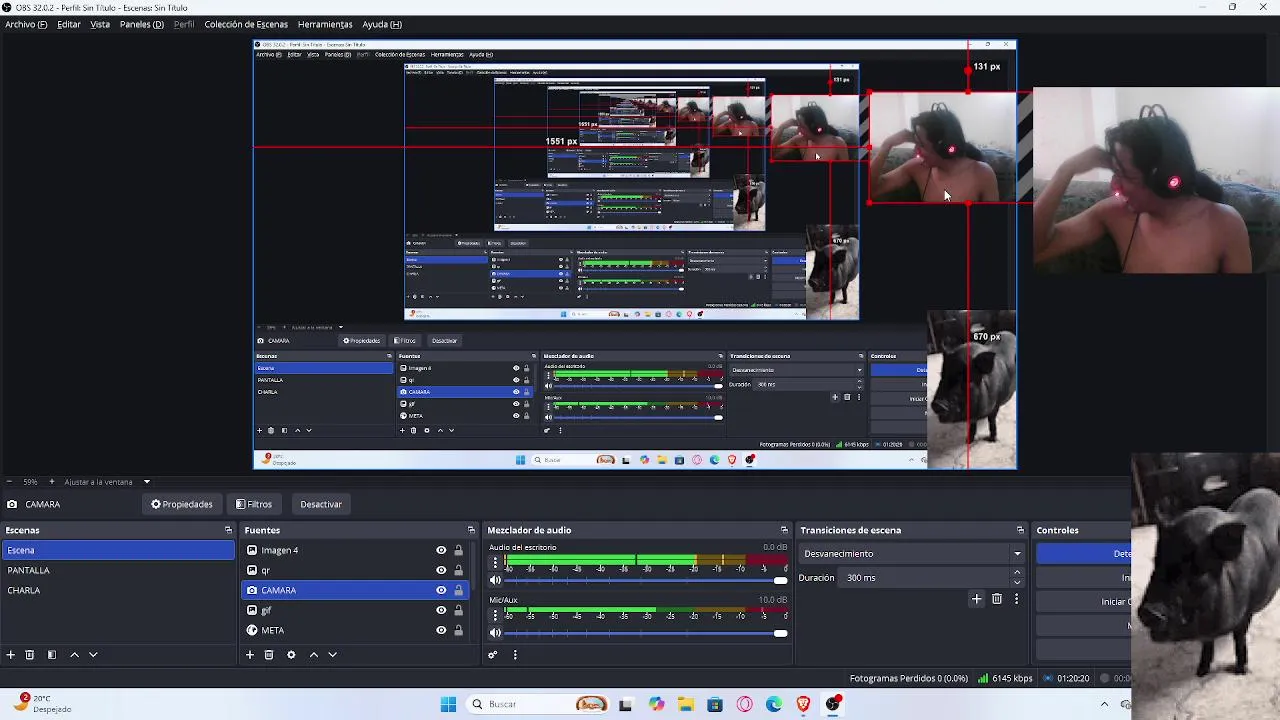Open Microsoft Edge from taskbar
Image resolution: width=1280 pixels, height=720 pixels.
pyautogui.click(x=774, y=704)
